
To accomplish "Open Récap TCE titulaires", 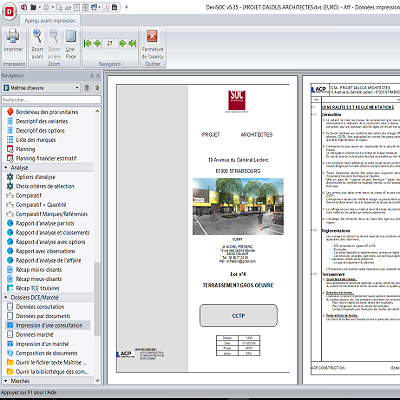I will [x=37, y=288].
